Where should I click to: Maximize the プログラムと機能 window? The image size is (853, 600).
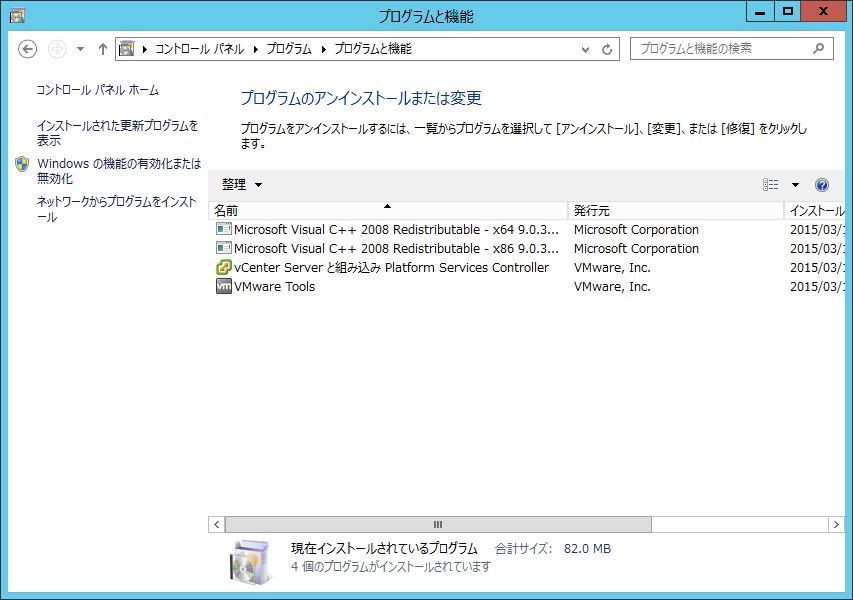pyautogui.click(x=787, y=11)
